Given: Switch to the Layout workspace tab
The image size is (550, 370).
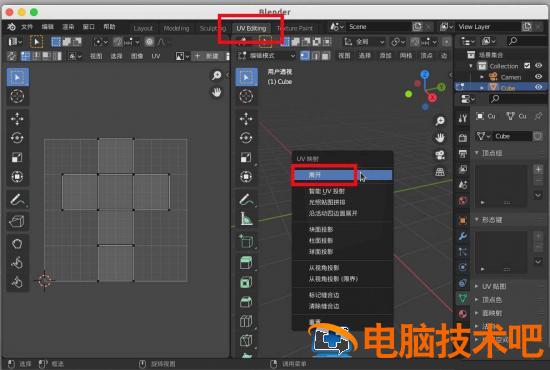Looking at the screenshot, I should pos(143,28).
